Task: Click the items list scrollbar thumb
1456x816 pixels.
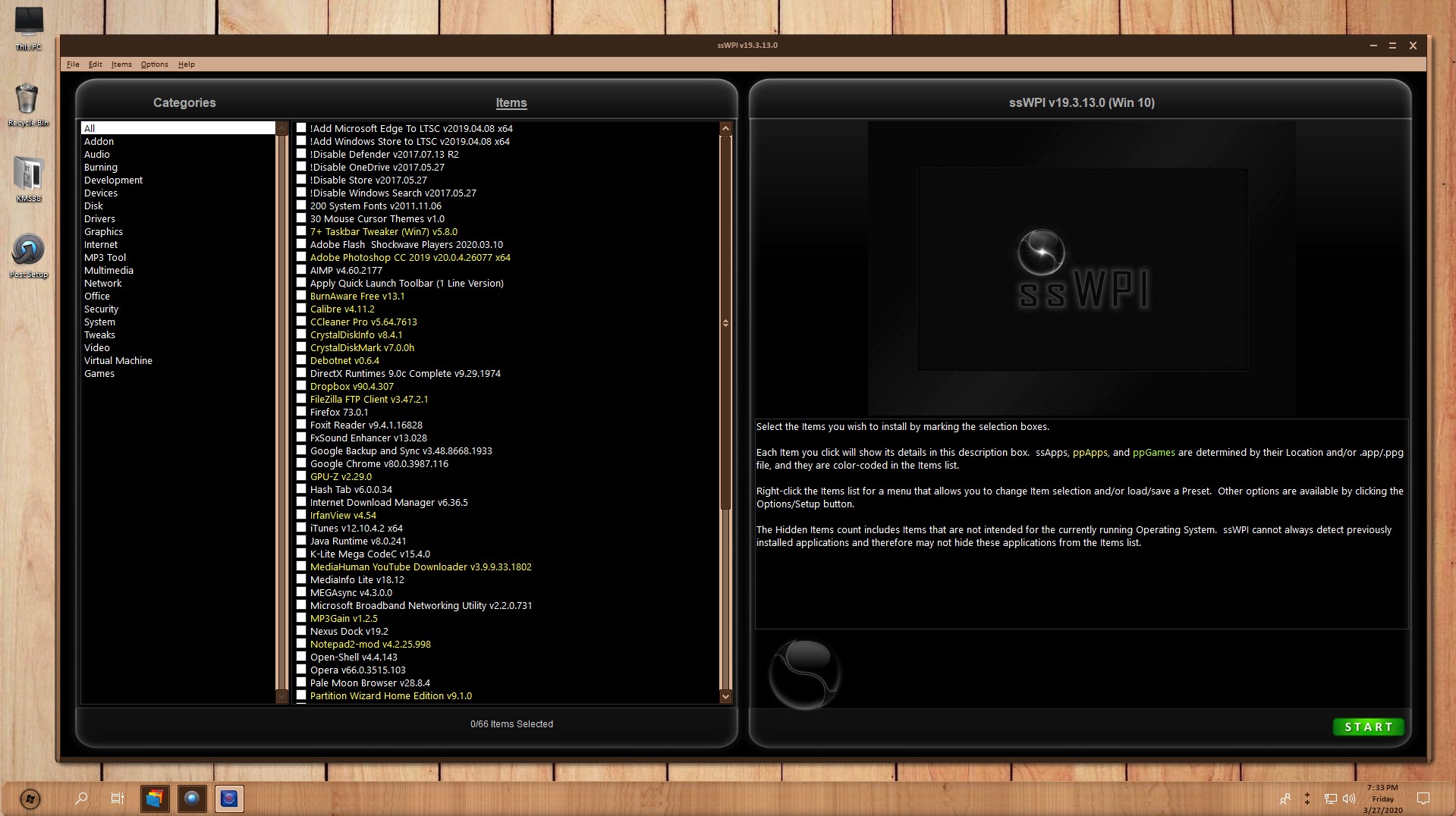Action: (725, 322)
